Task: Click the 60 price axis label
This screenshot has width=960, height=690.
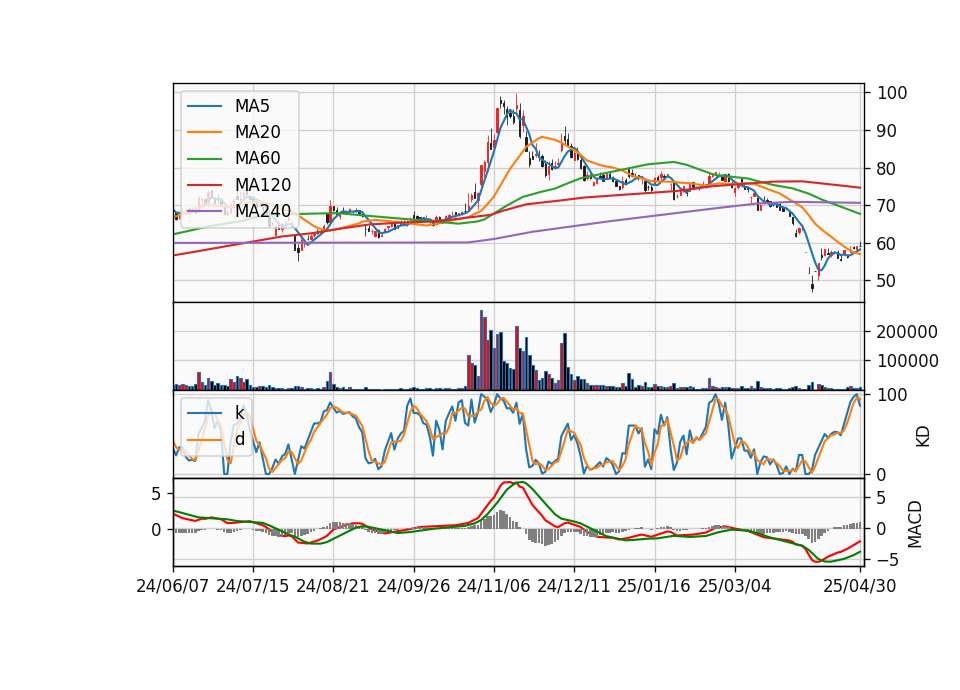Action: (x=887, y=244)
